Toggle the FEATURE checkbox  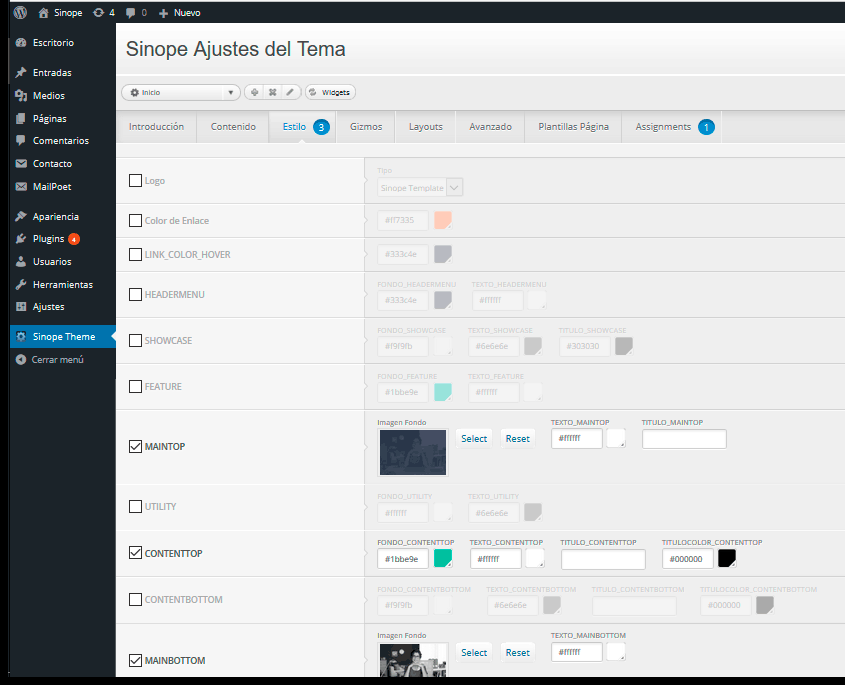pos(135,386)
